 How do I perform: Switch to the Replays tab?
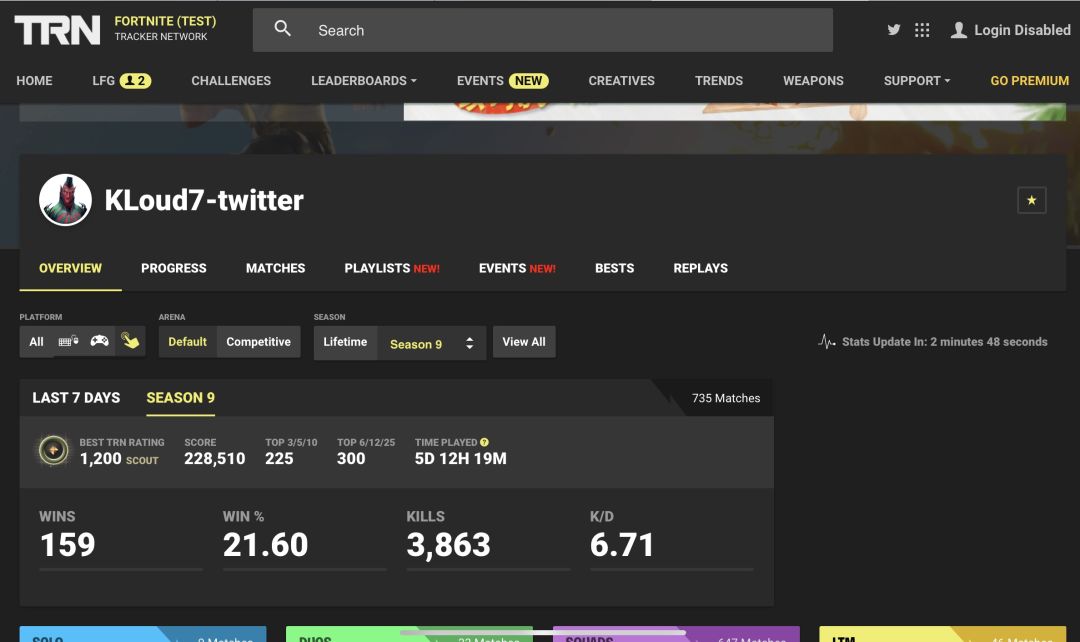(700, 268)
